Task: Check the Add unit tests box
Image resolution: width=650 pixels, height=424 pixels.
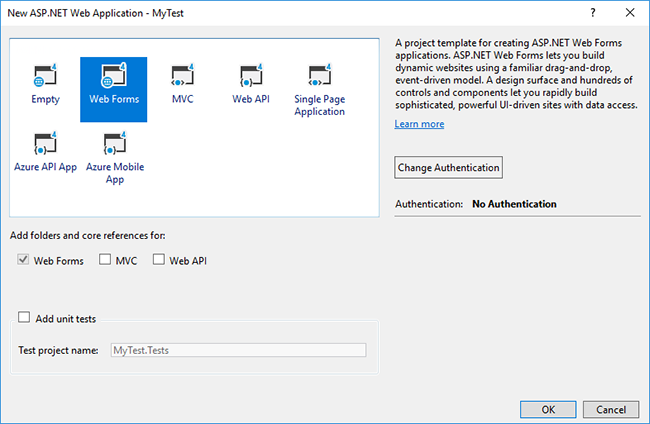Action: coord(24,317)
